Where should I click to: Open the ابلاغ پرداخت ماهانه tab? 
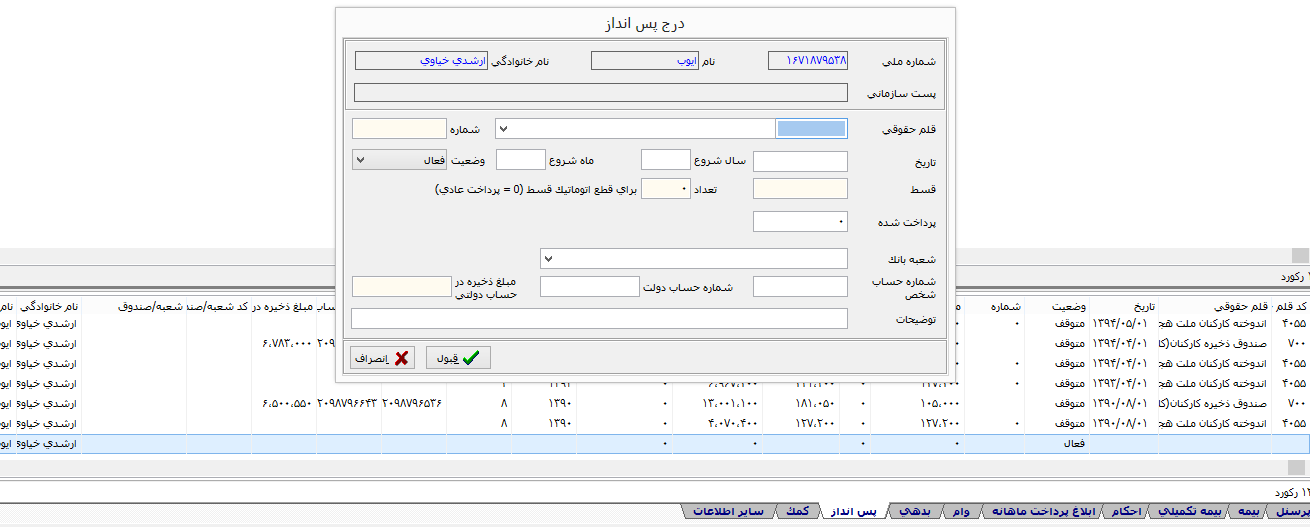1042,512
